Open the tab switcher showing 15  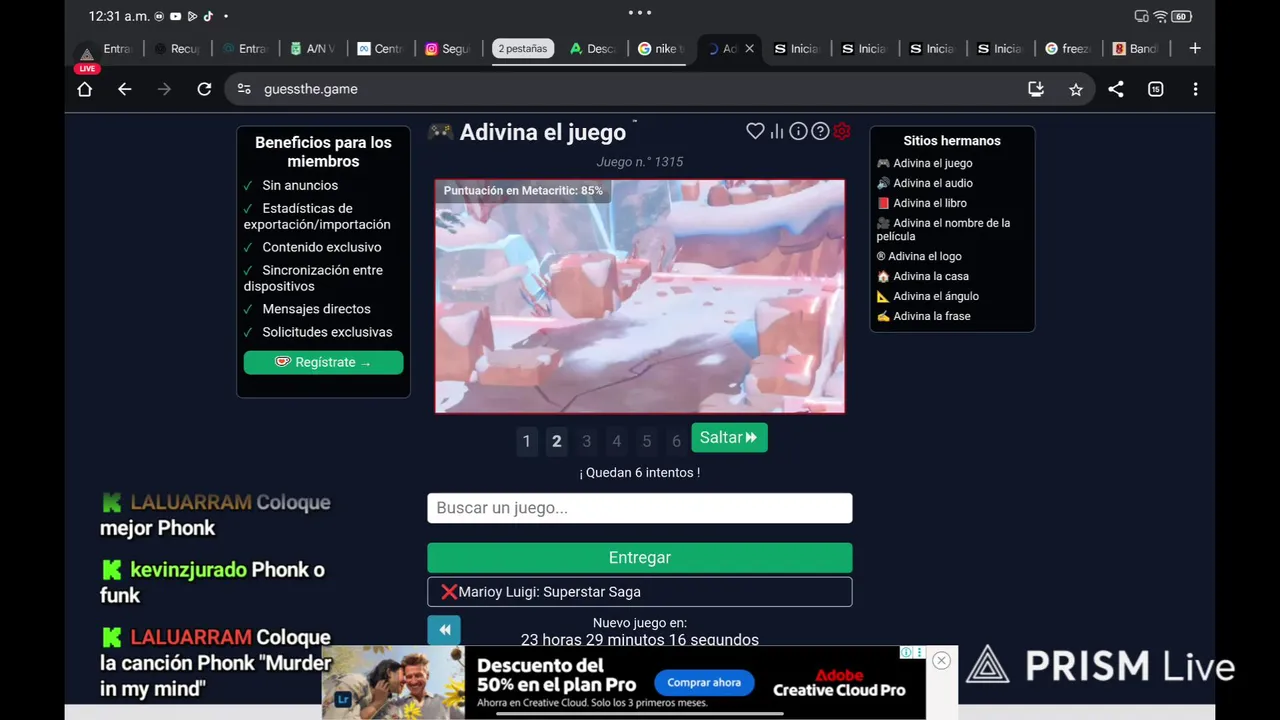tap(1156, 89)
